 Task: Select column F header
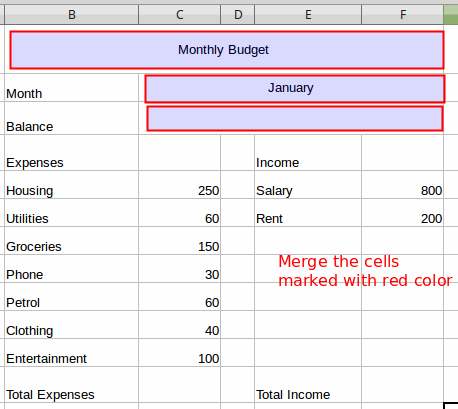403,15
